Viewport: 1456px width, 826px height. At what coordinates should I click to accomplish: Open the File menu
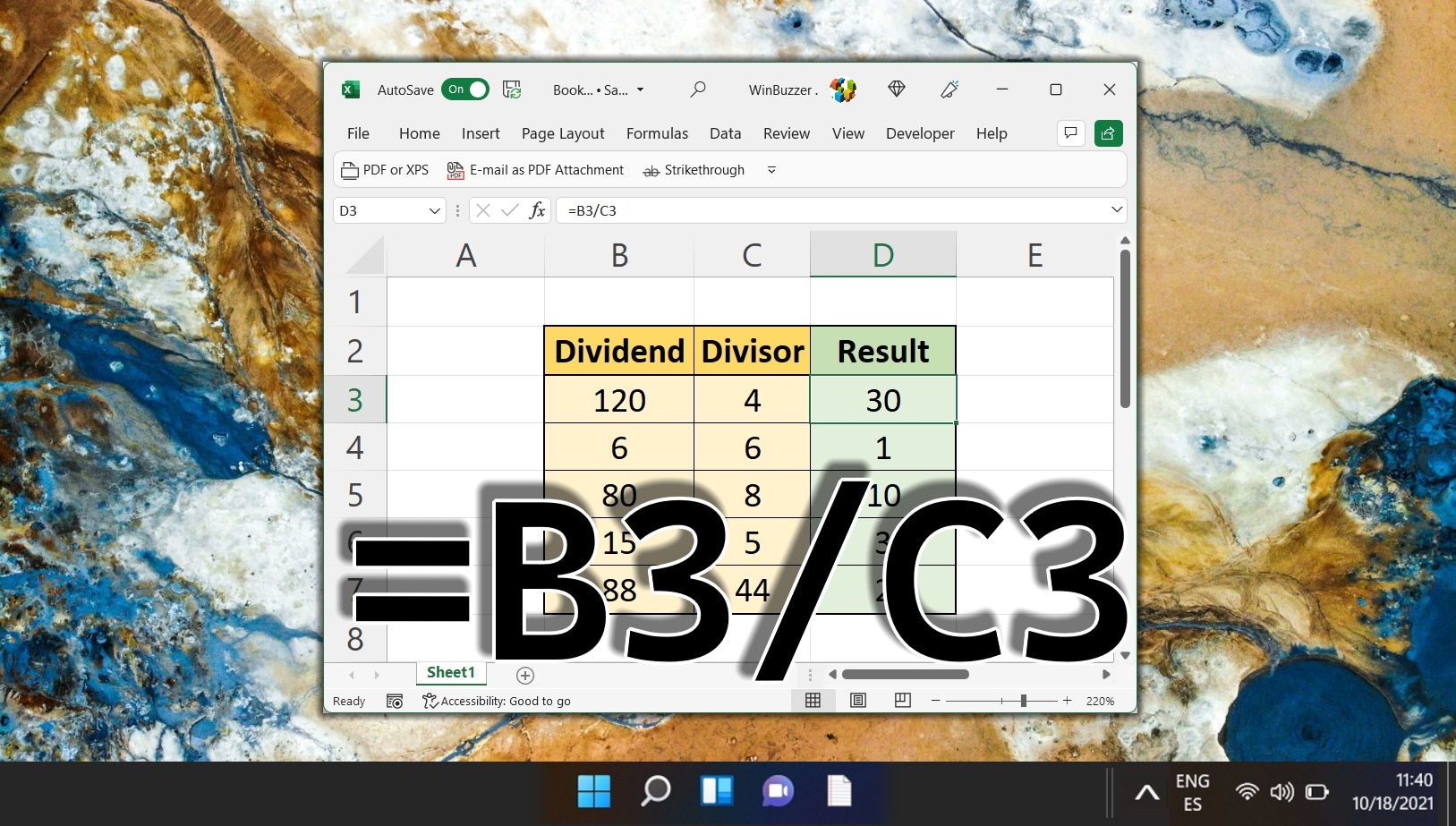point(358,133)
